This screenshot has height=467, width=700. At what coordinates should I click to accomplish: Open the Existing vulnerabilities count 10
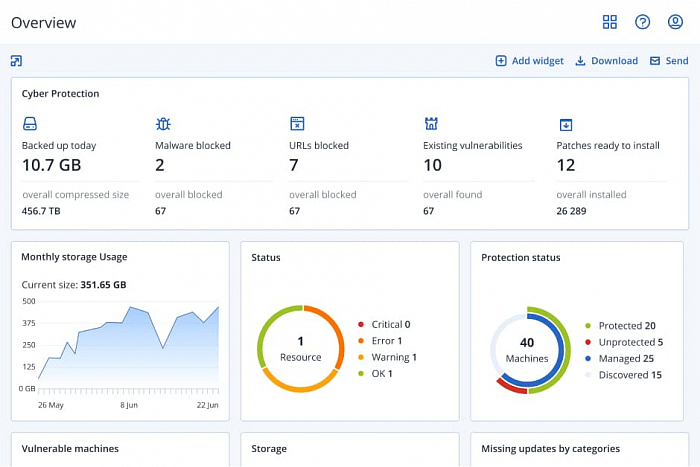432,165
